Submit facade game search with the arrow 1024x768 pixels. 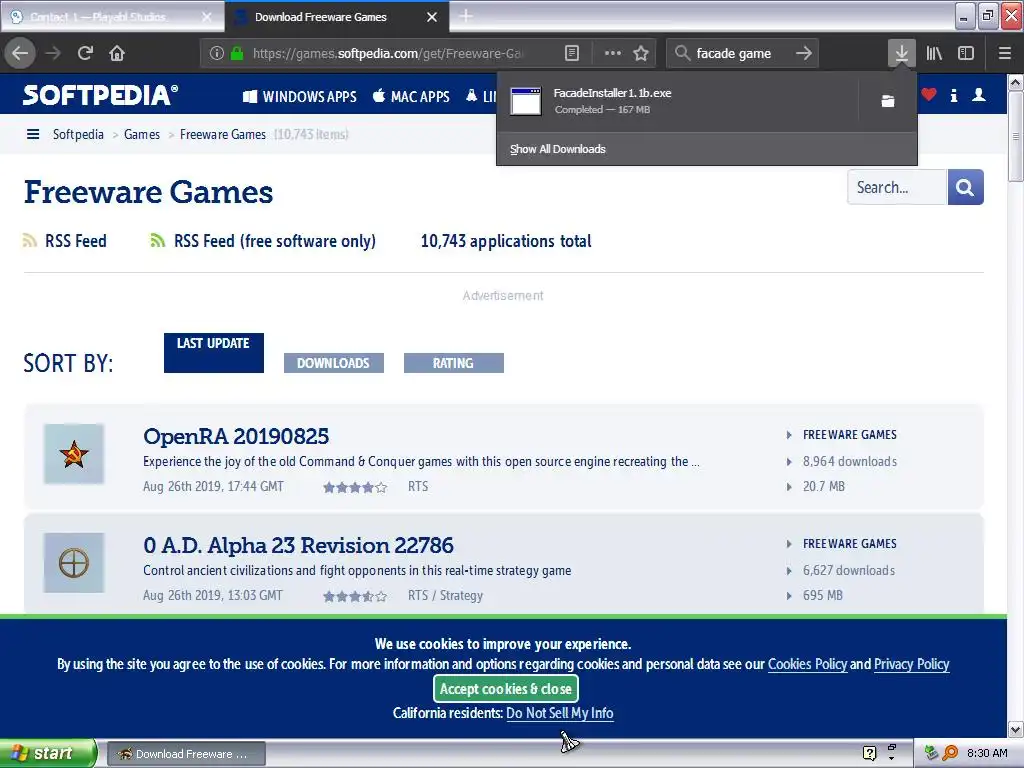pyautogui.click(x=804, y=53)
